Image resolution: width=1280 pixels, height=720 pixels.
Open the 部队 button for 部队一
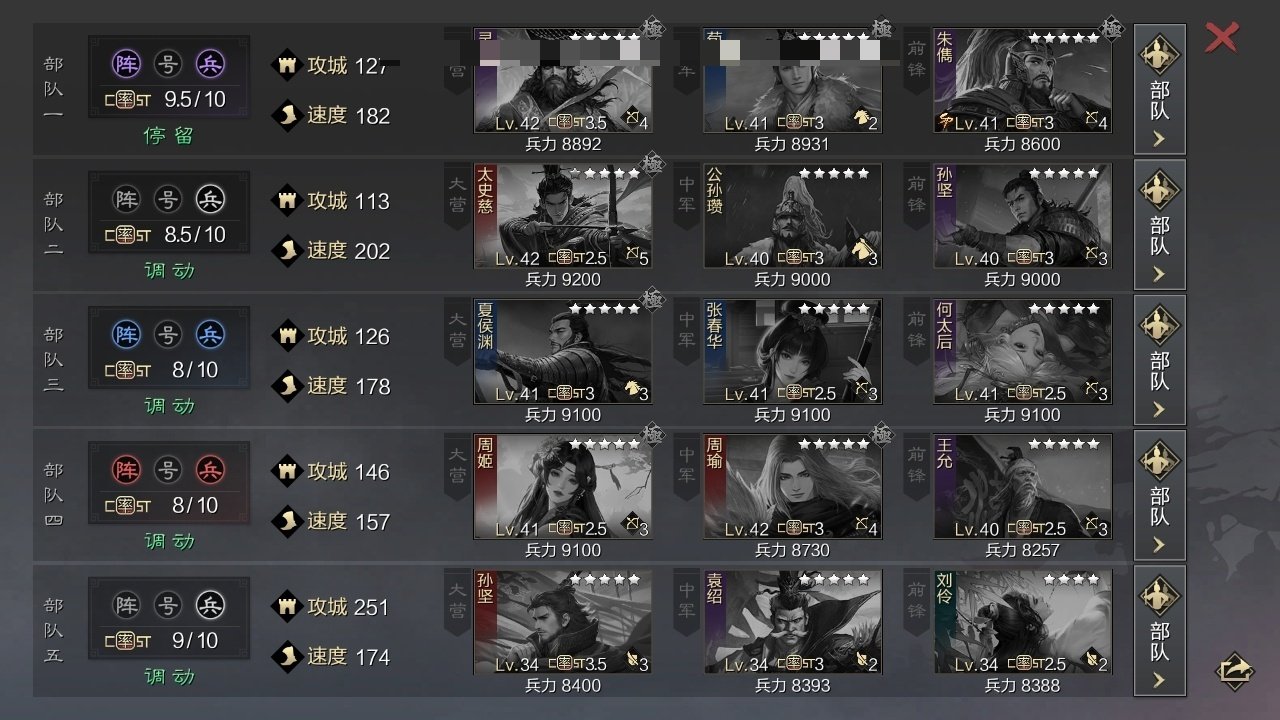(1160, 89)
